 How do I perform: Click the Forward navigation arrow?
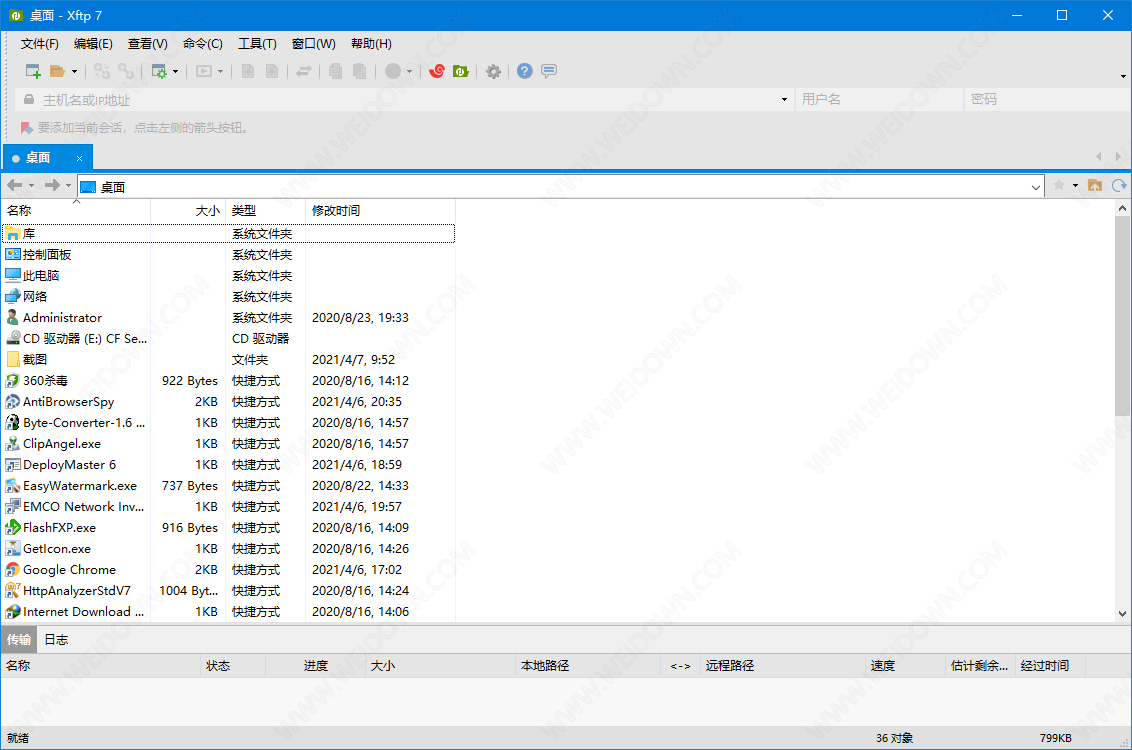click(52, 186)
